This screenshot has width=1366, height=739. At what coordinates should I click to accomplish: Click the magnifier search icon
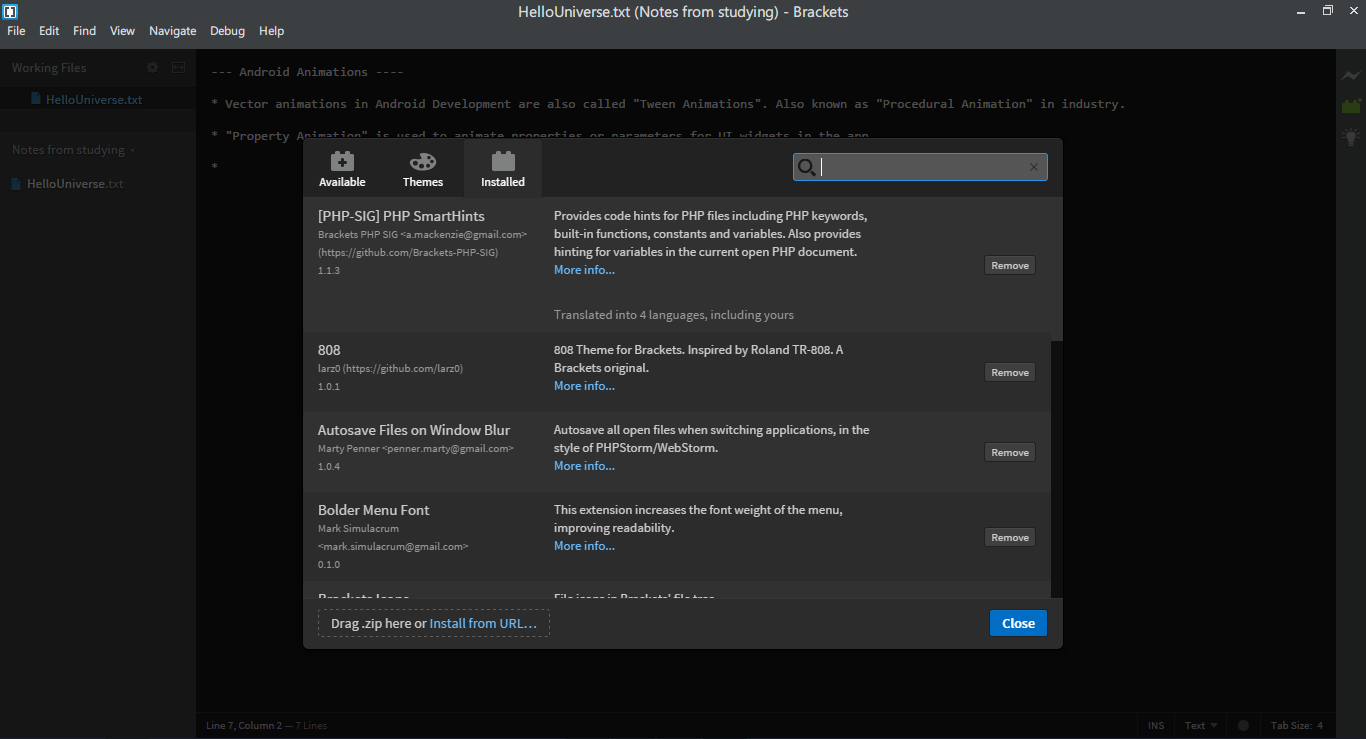pyautogui.click(x=806, y=167)
